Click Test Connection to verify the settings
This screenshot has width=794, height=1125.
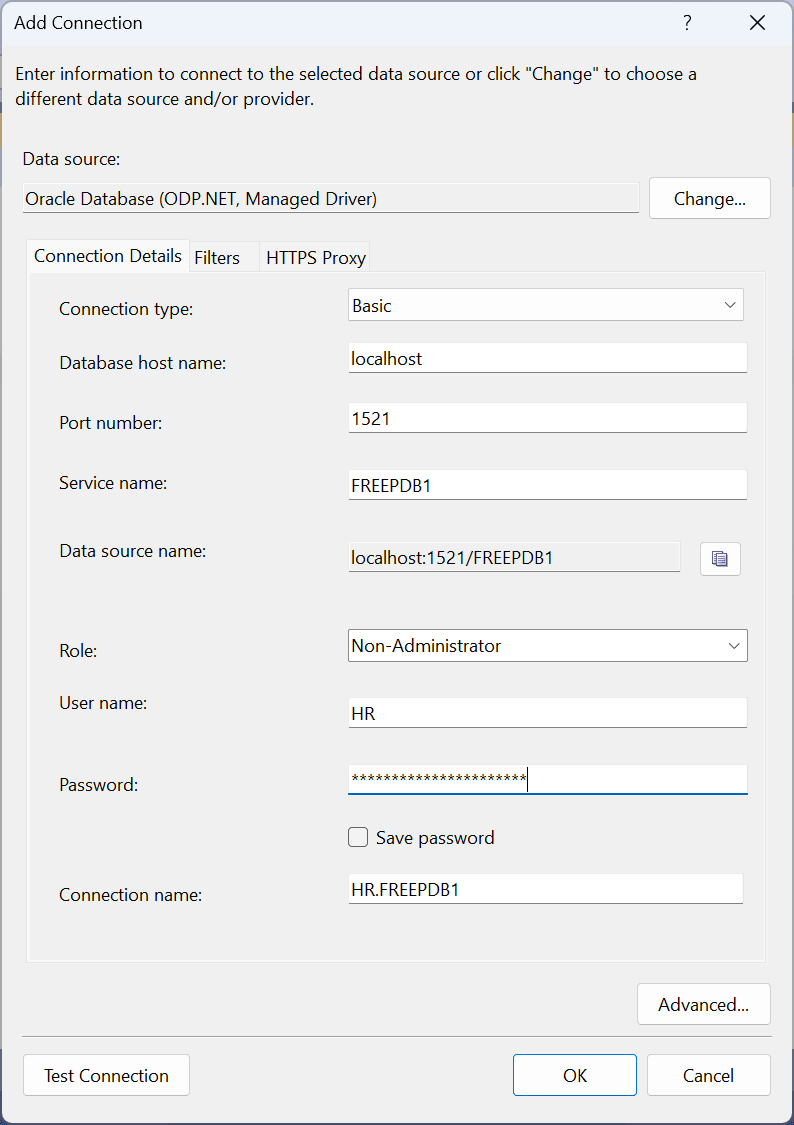click(x=105, y=1075)
